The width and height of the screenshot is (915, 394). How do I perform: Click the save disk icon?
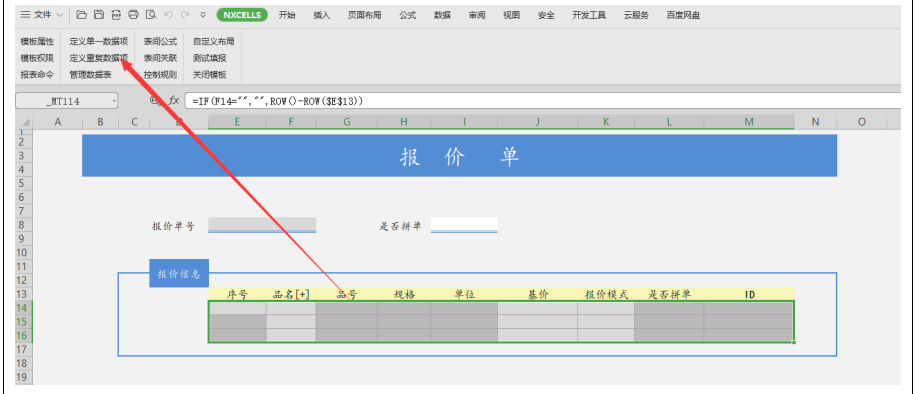tap(99, 15)
